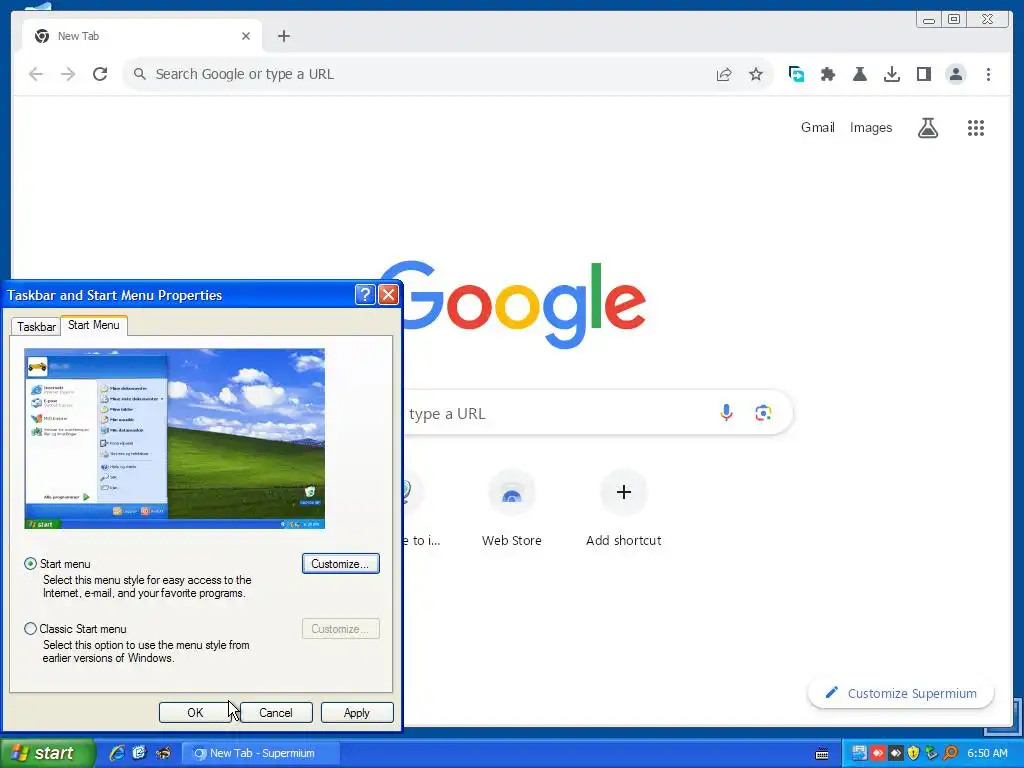Click the red tray icon
Image resolution: width=1024 pixels, height=768 pixels.
pyautogui.click(x=877, y=753)
